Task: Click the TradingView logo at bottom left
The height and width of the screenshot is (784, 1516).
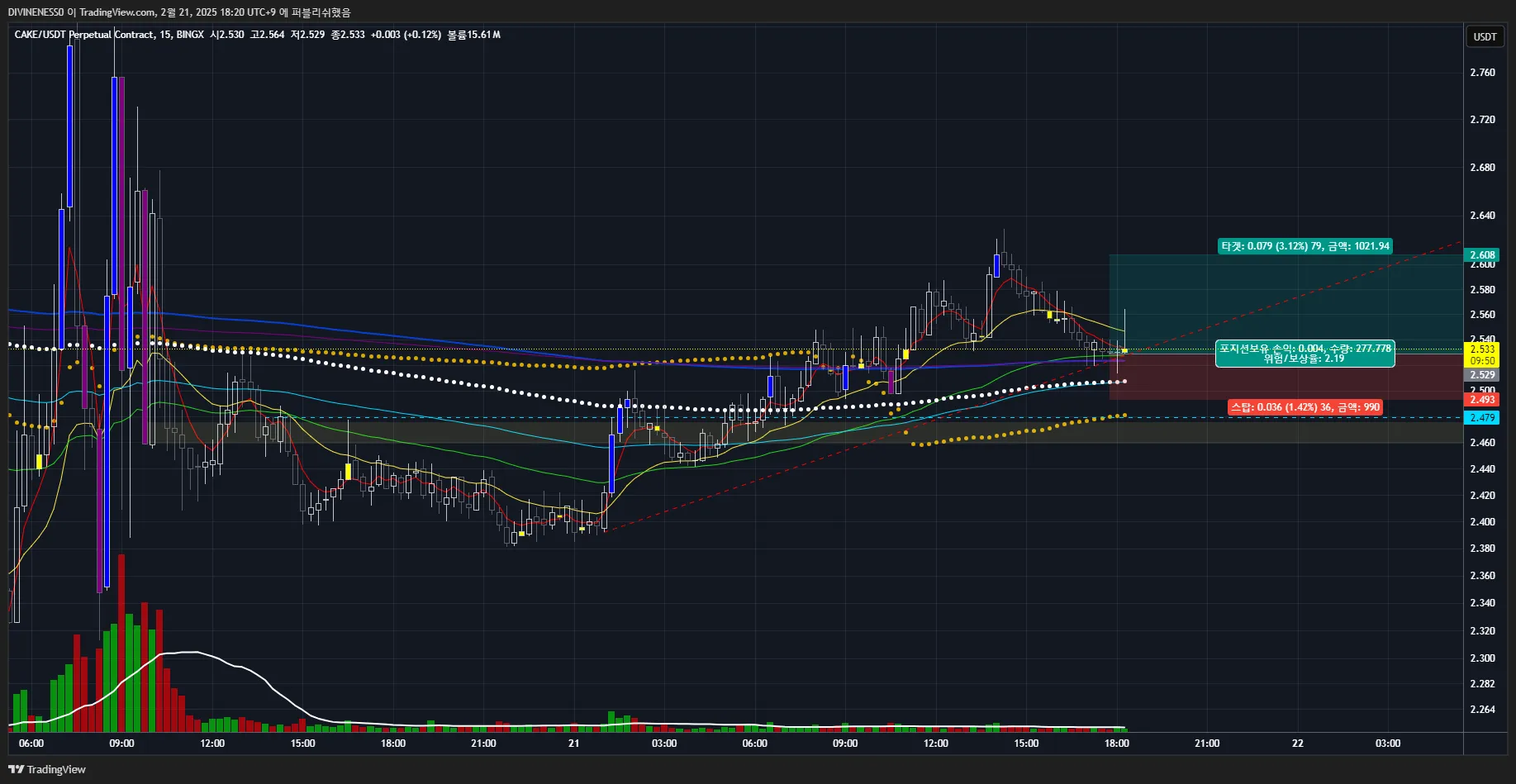Action: pyautogui.click(x=47, y=769)
